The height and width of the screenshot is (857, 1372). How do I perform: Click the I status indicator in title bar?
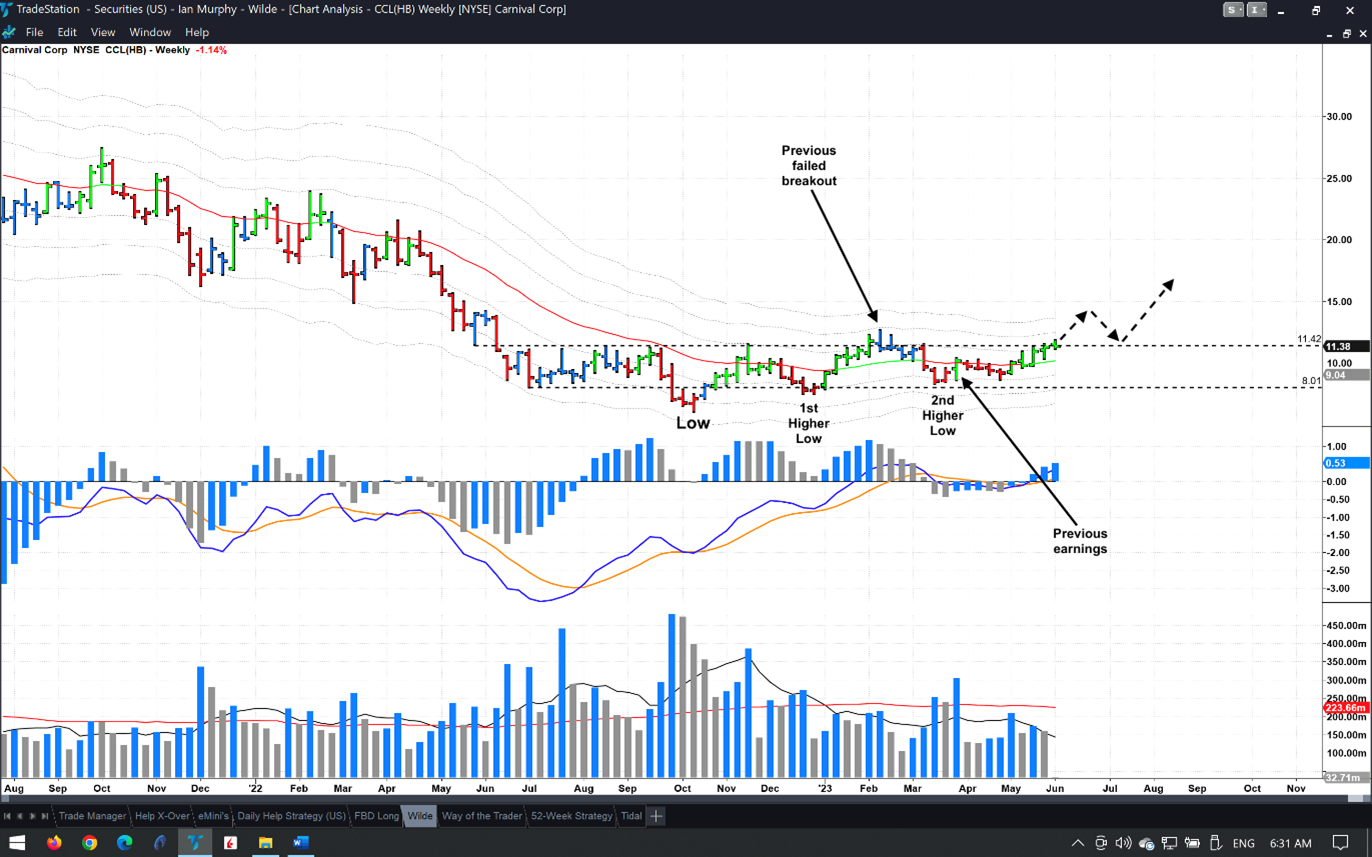pos(1256,10)
